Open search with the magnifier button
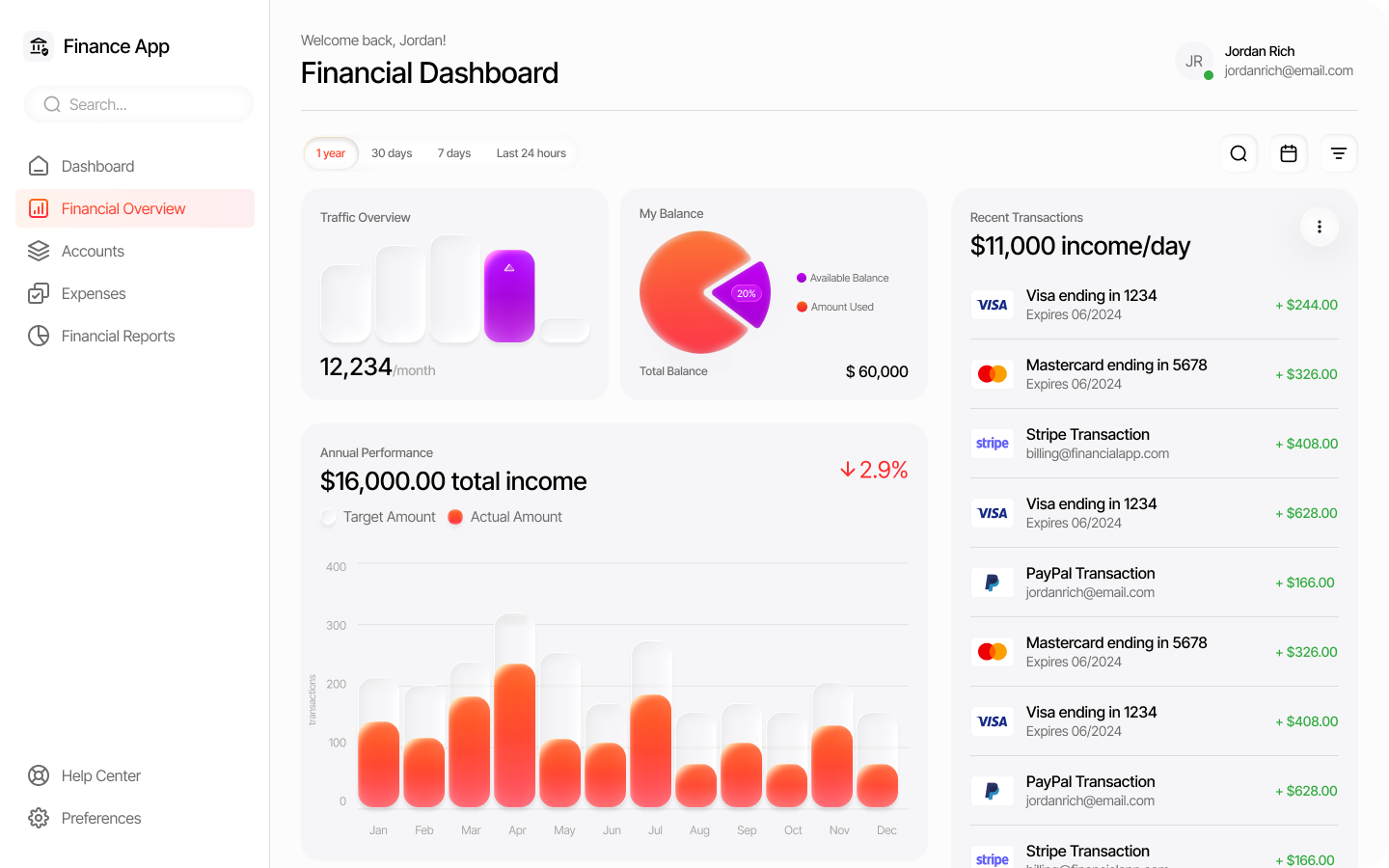The image size is (1389, 868). coord(1239,153)
